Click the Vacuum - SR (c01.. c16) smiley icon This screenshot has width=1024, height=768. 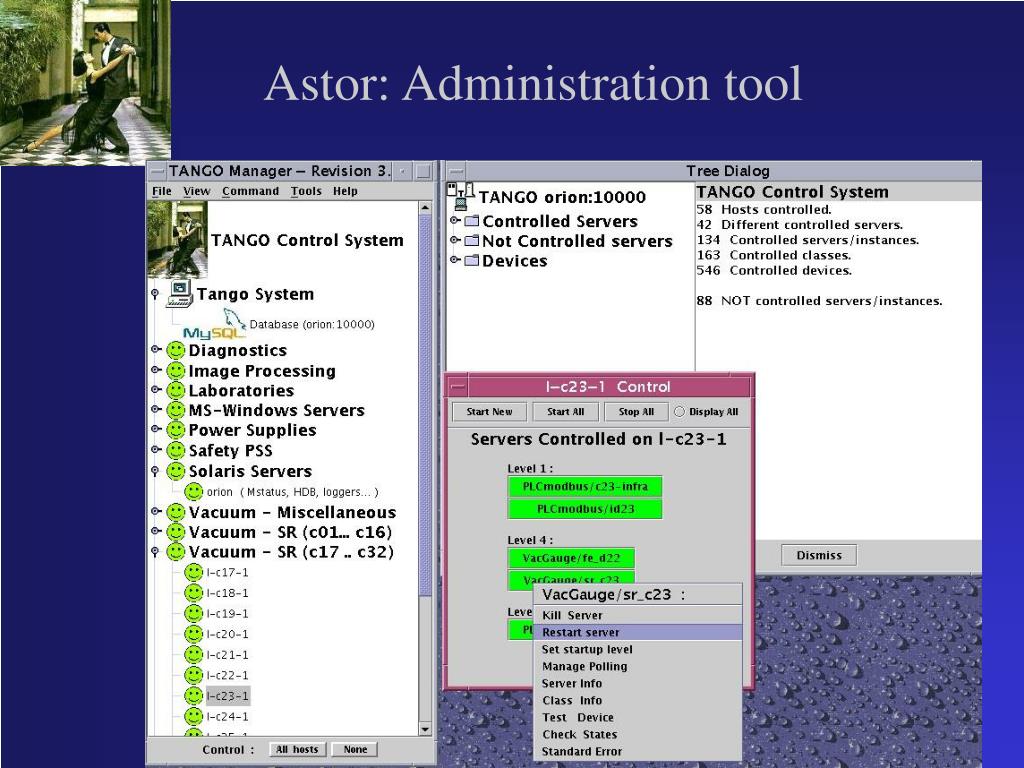point(175,532)
